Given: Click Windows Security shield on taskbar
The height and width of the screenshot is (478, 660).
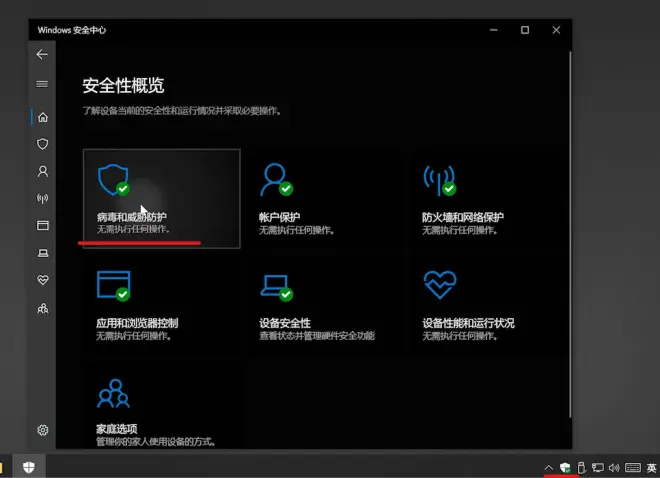Looking at the screenshot, I should (x=29, y=467).
